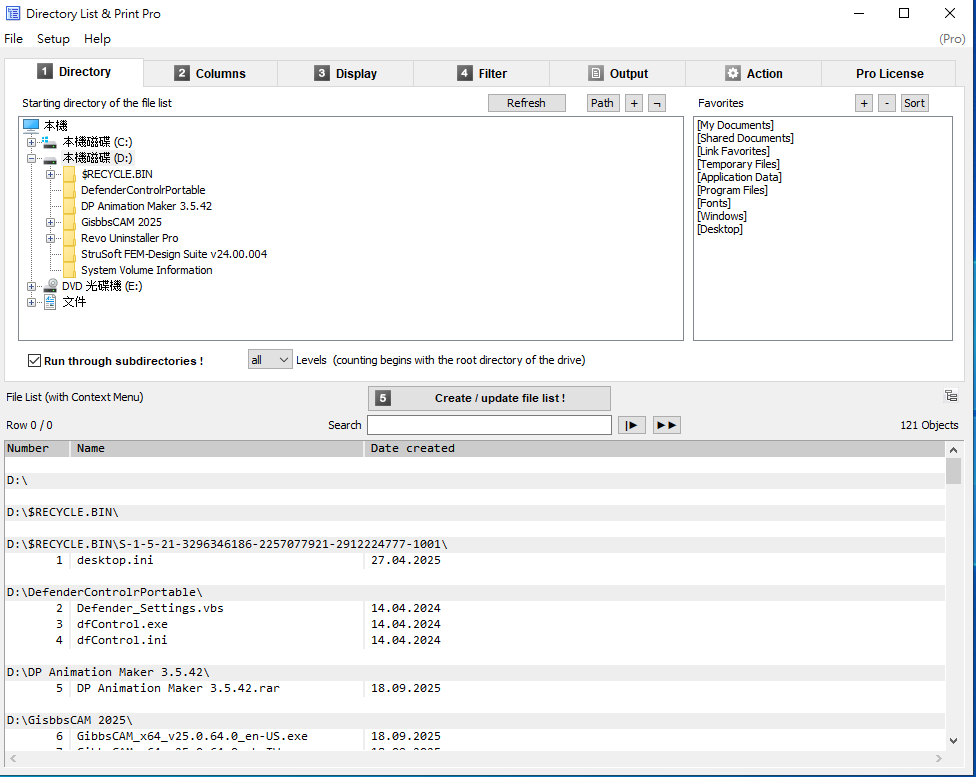
Task: Select [Desktop] in Favorites
Action: click(x=720, y=229)
